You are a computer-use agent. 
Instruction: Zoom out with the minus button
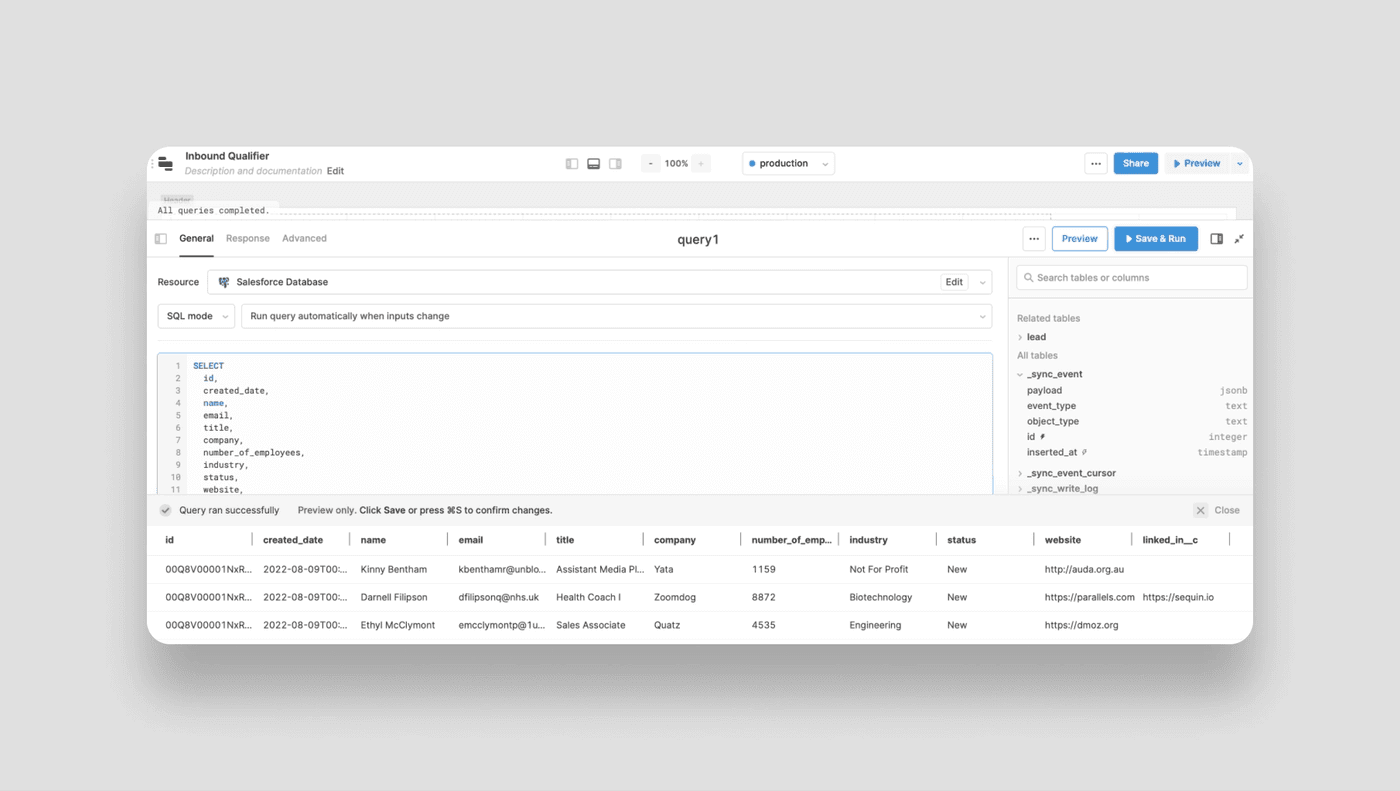651,164
